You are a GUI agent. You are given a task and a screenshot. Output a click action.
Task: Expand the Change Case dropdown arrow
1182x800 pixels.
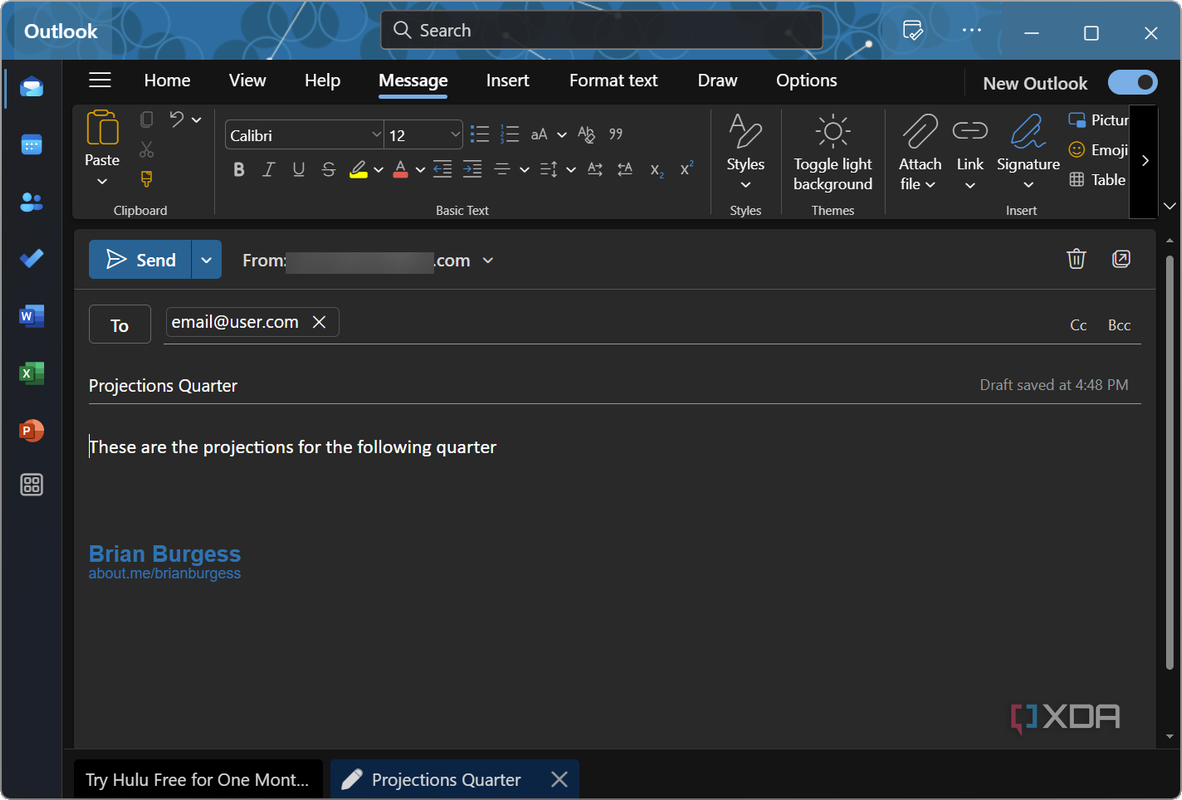562,135
